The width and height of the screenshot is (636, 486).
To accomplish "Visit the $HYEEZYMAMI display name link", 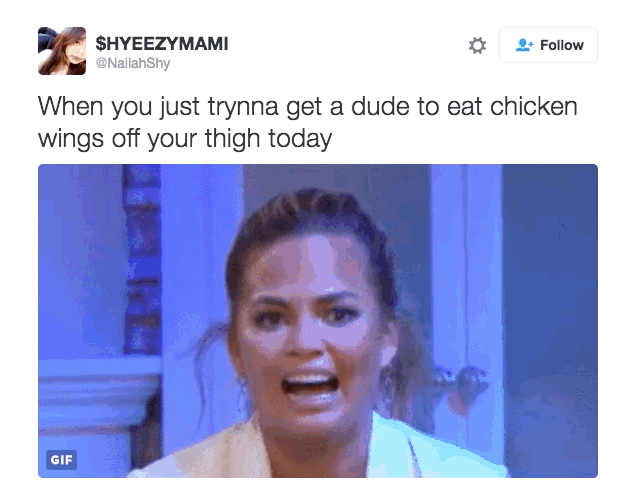I will (x=162, y=43).
